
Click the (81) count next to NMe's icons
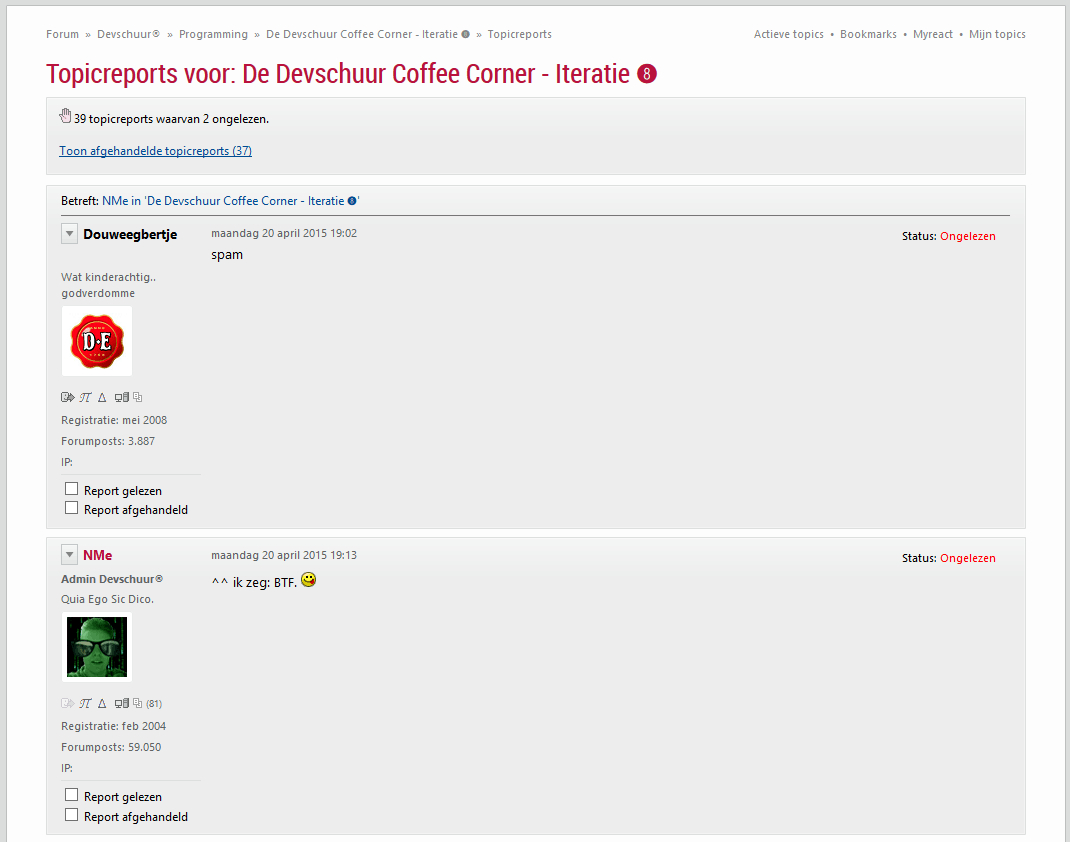(x=154, y=703)
